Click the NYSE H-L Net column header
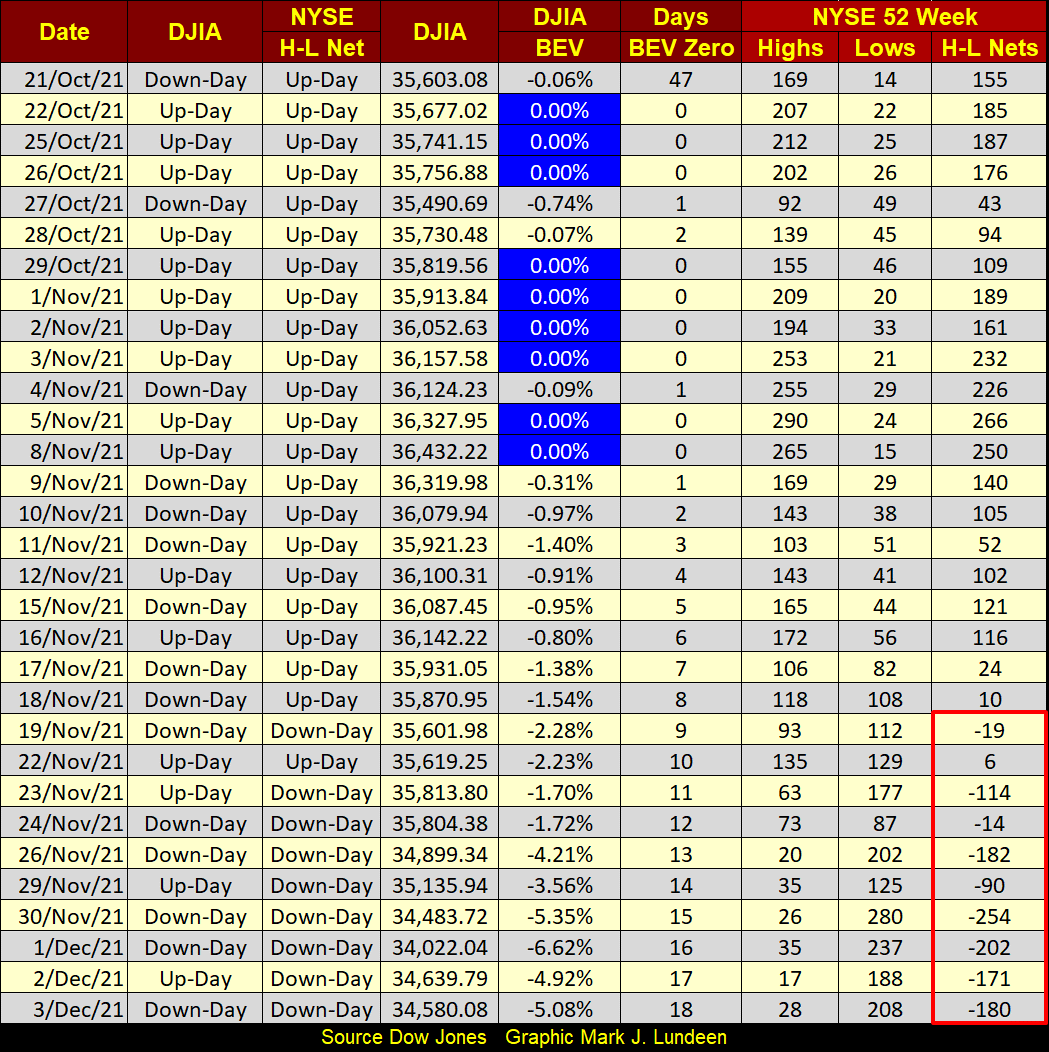 pos(320,32)
